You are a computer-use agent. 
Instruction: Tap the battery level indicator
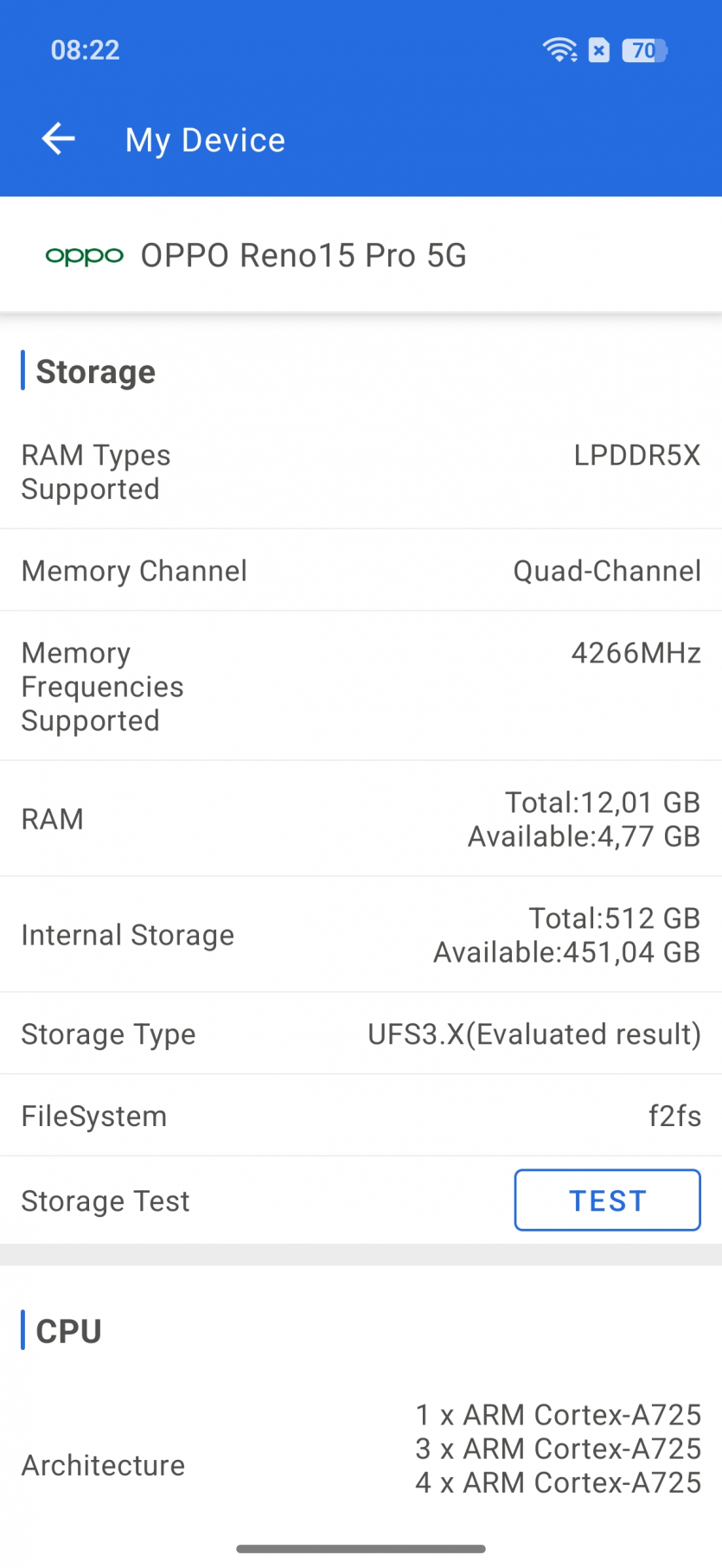pyautogui.click(x=644, y=51)
